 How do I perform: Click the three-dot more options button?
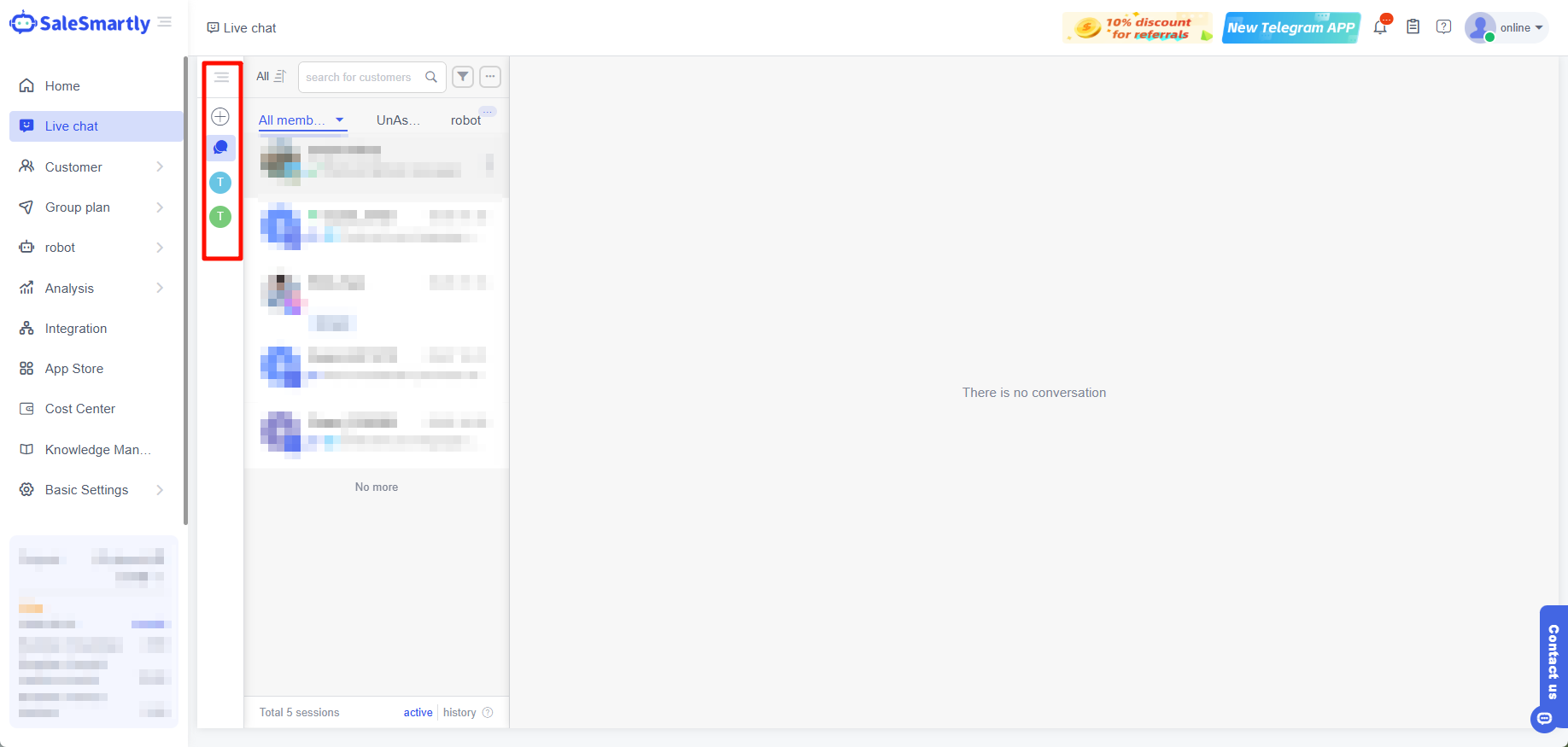tap(490, 77)
